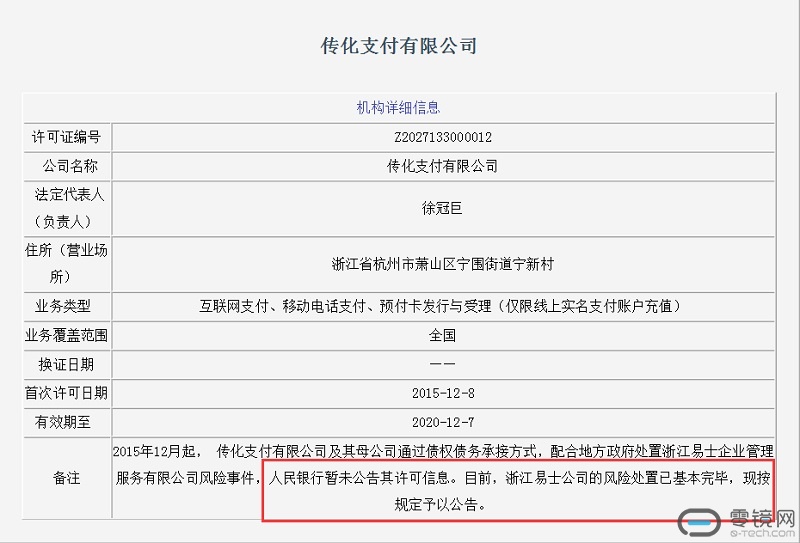Select the 许可证编号 label cell
The height and width of the screenshot is (543, 800).
pos(67,137)
